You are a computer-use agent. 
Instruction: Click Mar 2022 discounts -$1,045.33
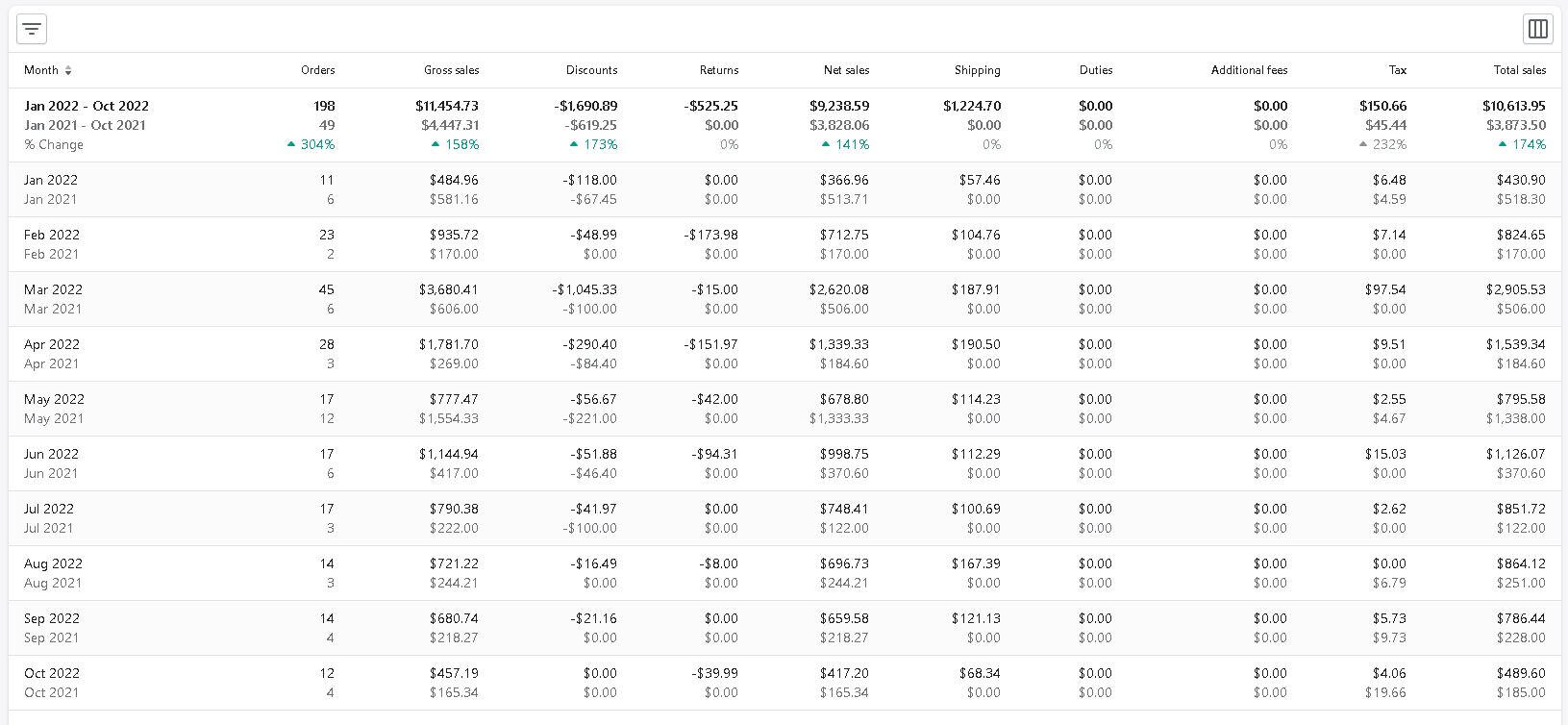click(x=585, y=289)
